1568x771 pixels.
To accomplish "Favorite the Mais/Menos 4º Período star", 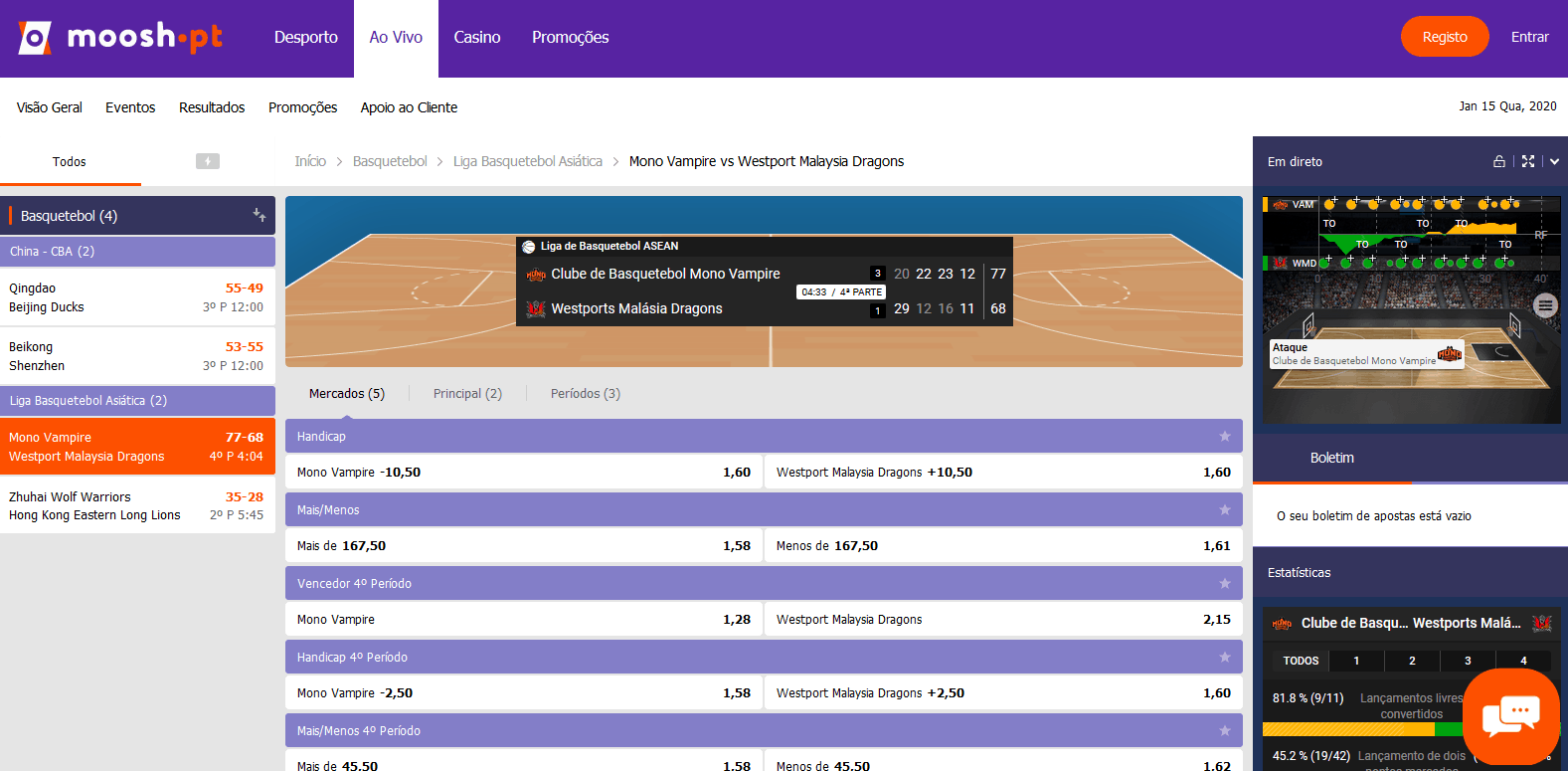I will [1225, 731].
